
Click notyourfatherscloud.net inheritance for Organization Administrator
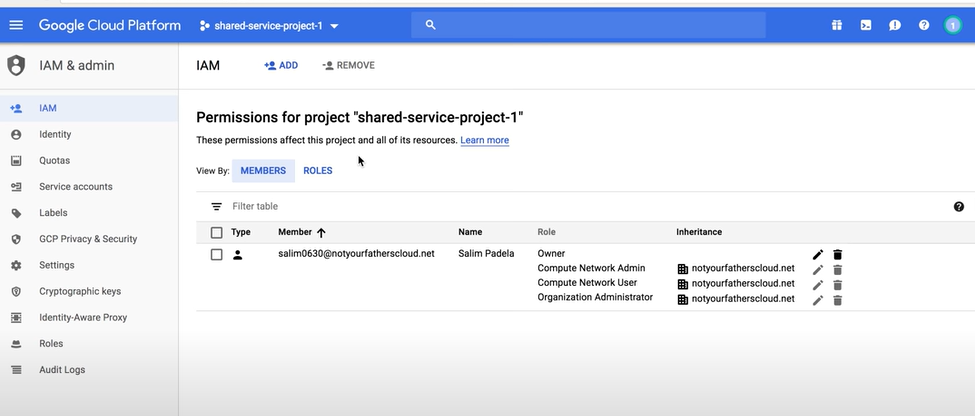pyautogui.click(x=743, y=298)
